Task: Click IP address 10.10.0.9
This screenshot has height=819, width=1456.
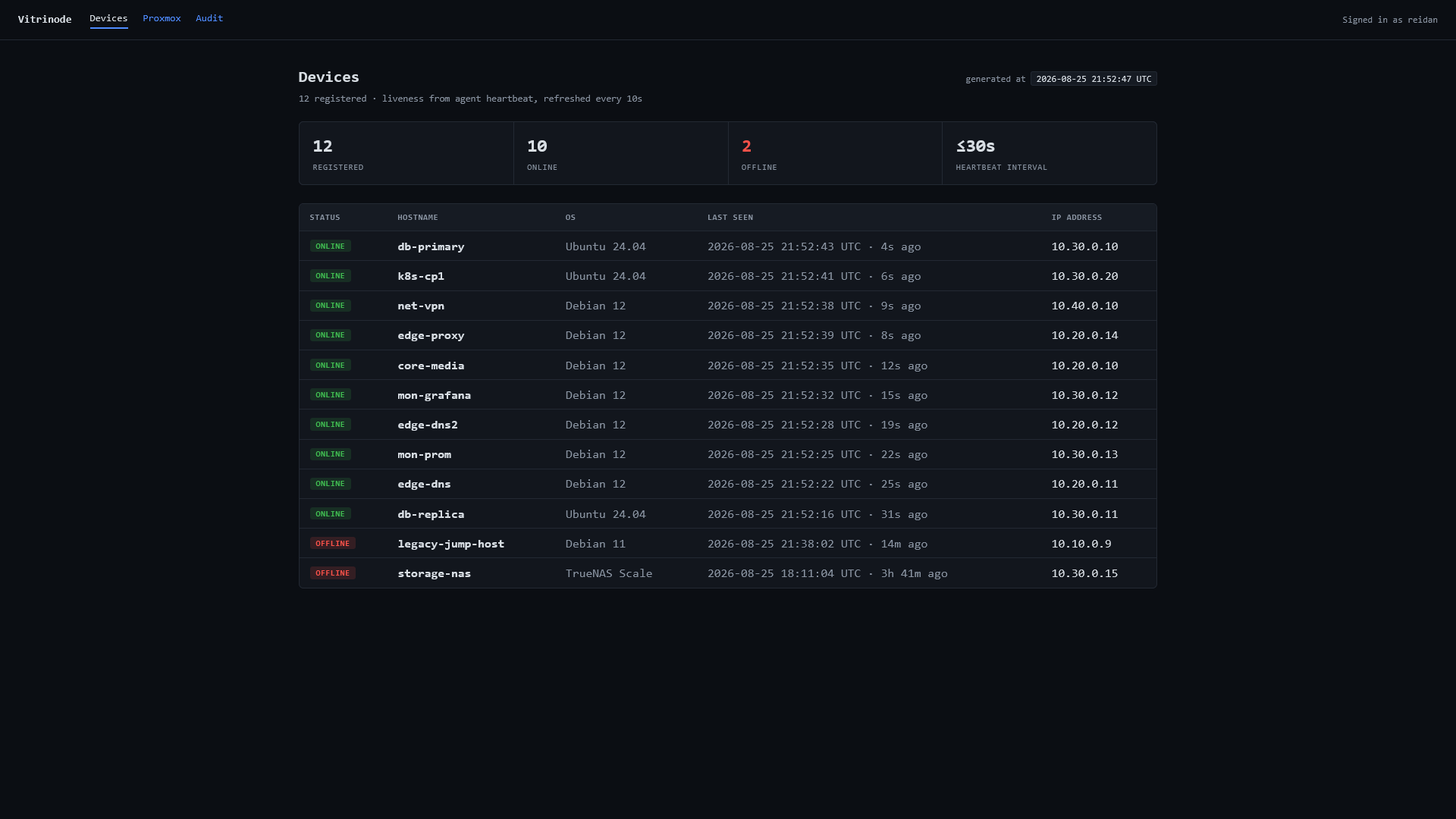Action: coord(1081,544)
